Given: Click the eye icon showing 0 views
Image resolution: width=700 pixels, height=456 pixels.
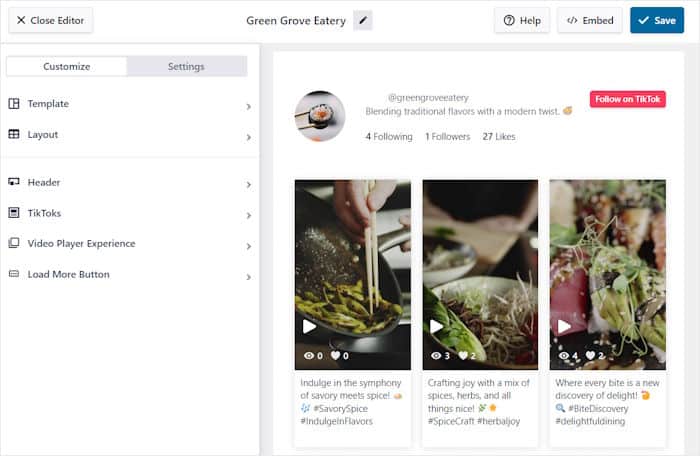Looking at the screenshot, I should (309, 356).
